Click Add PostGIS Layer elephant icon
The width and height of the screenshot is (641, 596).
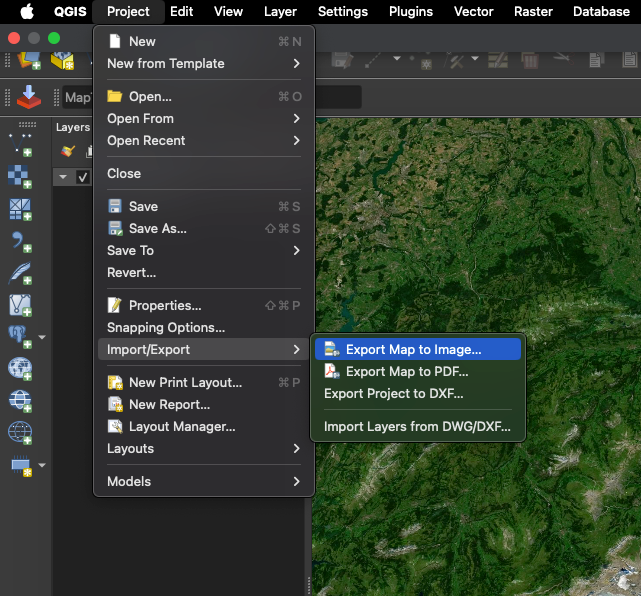click(x=20, y=337)
